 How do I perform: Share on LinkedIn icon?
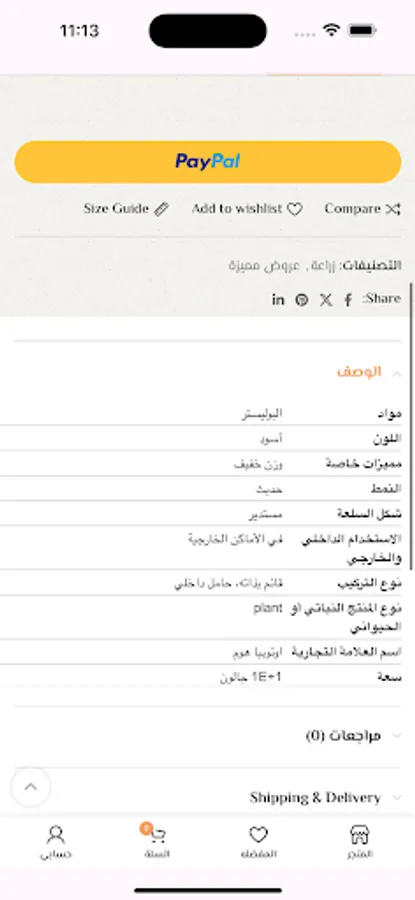pos(278,299)
